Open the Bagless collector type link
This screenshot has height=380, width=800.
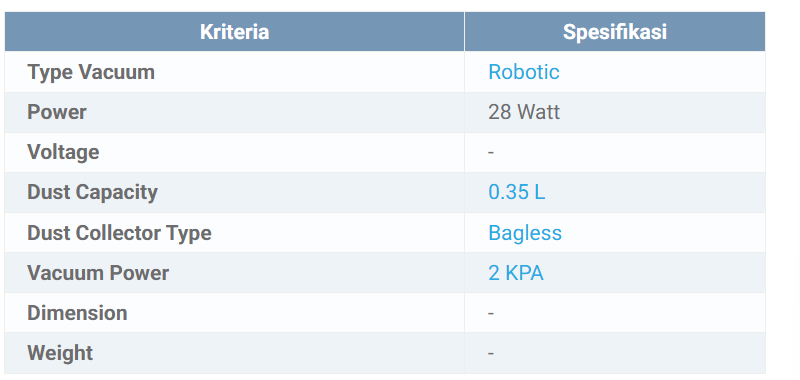(525, 233)
